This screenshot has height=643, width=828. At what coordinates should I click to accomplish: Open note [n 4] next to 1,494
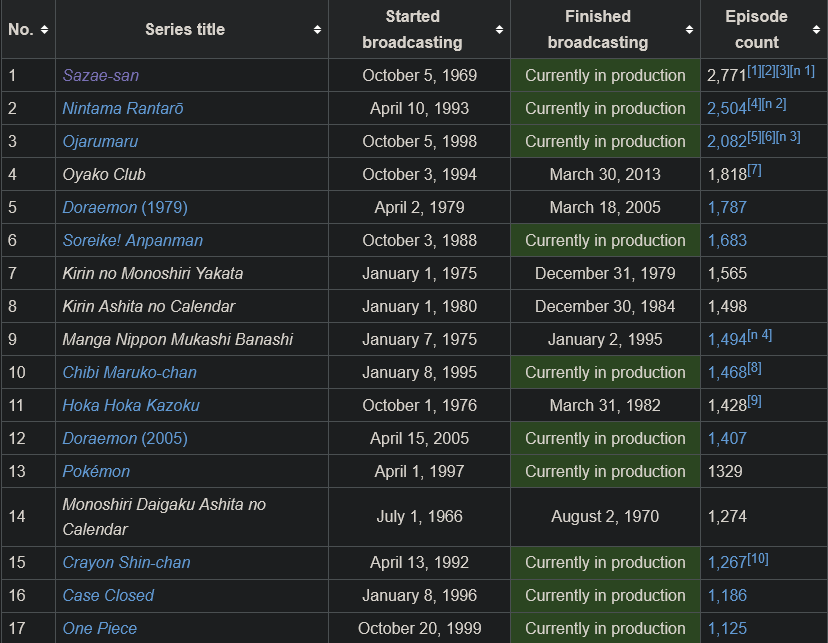pos(760,335)
